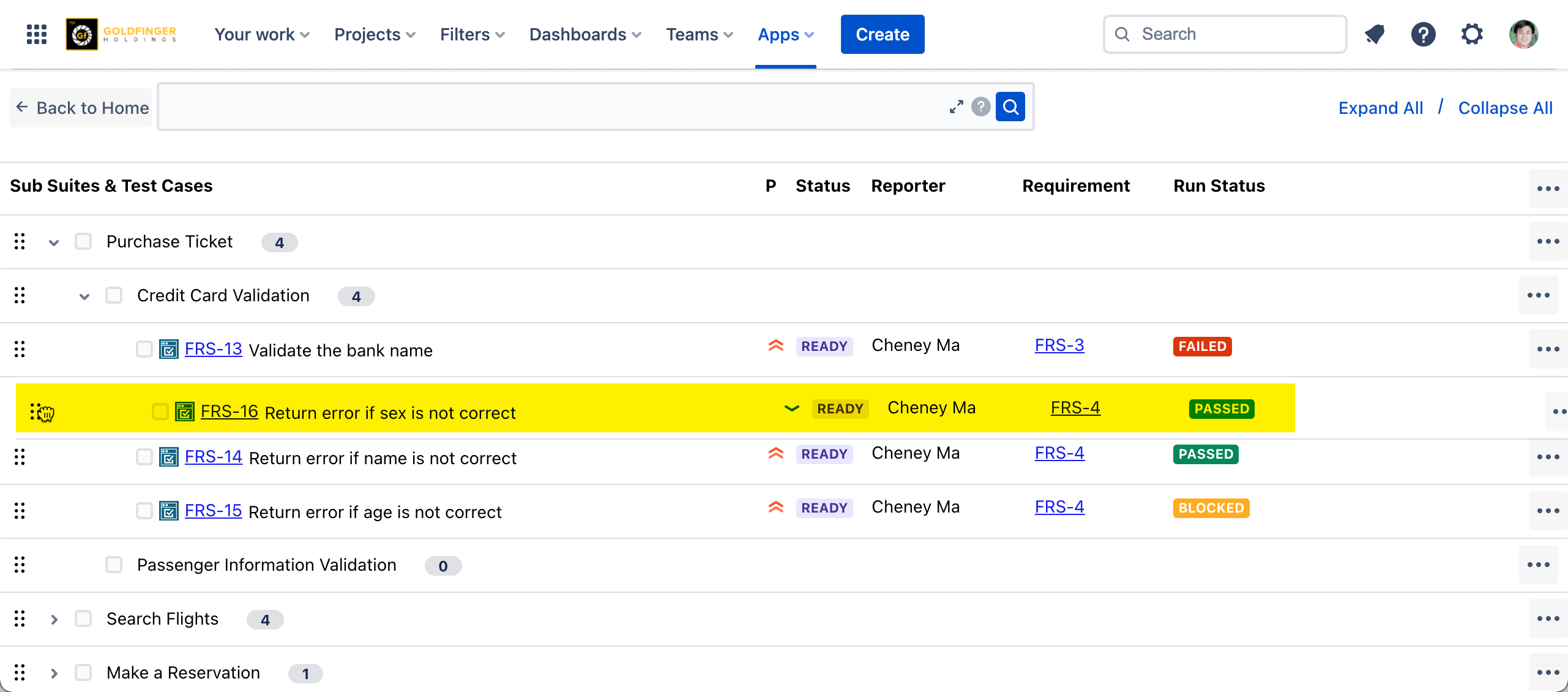Open more actions for FRS-15 row

[x=1548, y=511]
